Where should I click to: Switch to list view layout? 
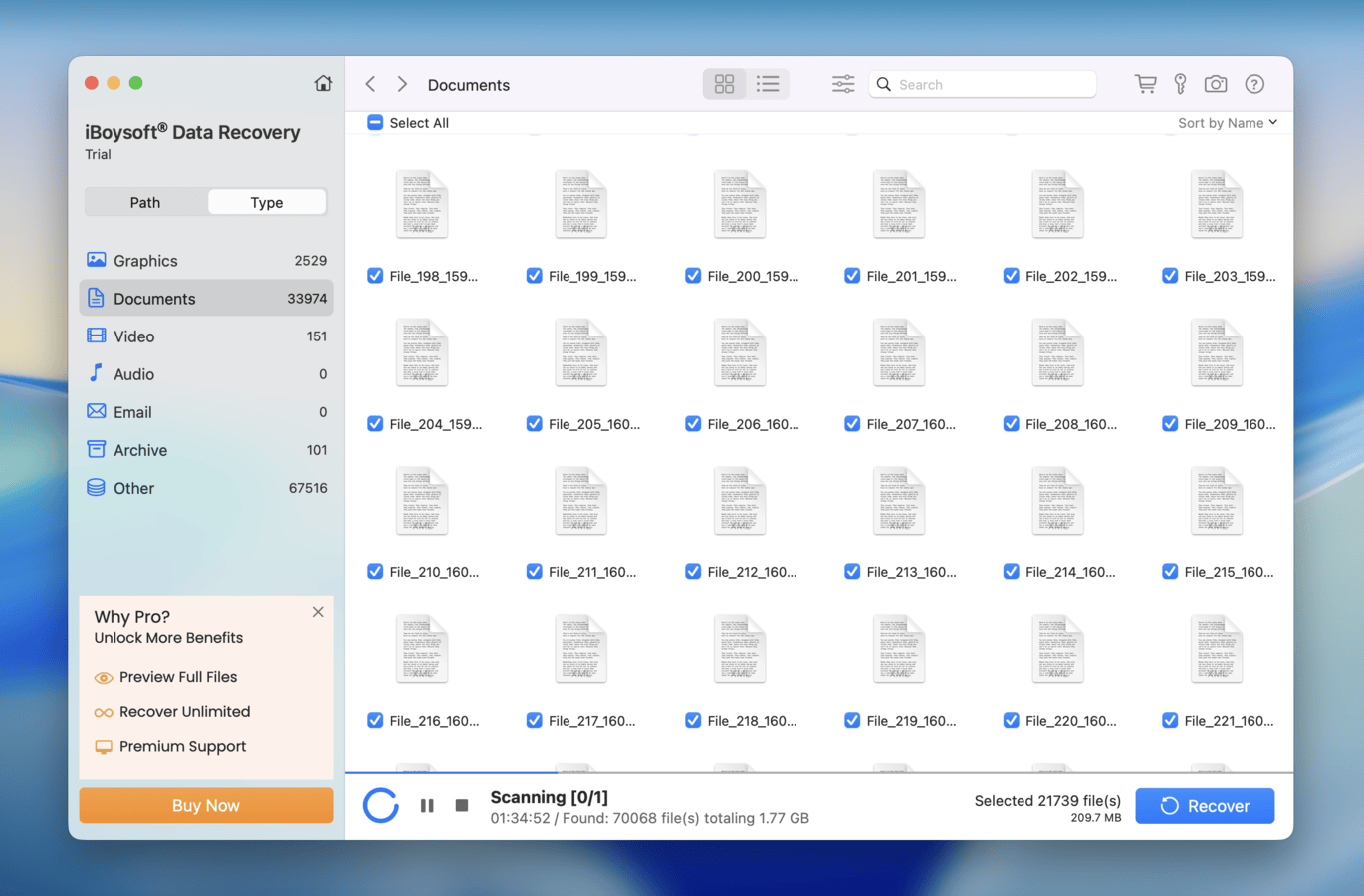768,84
